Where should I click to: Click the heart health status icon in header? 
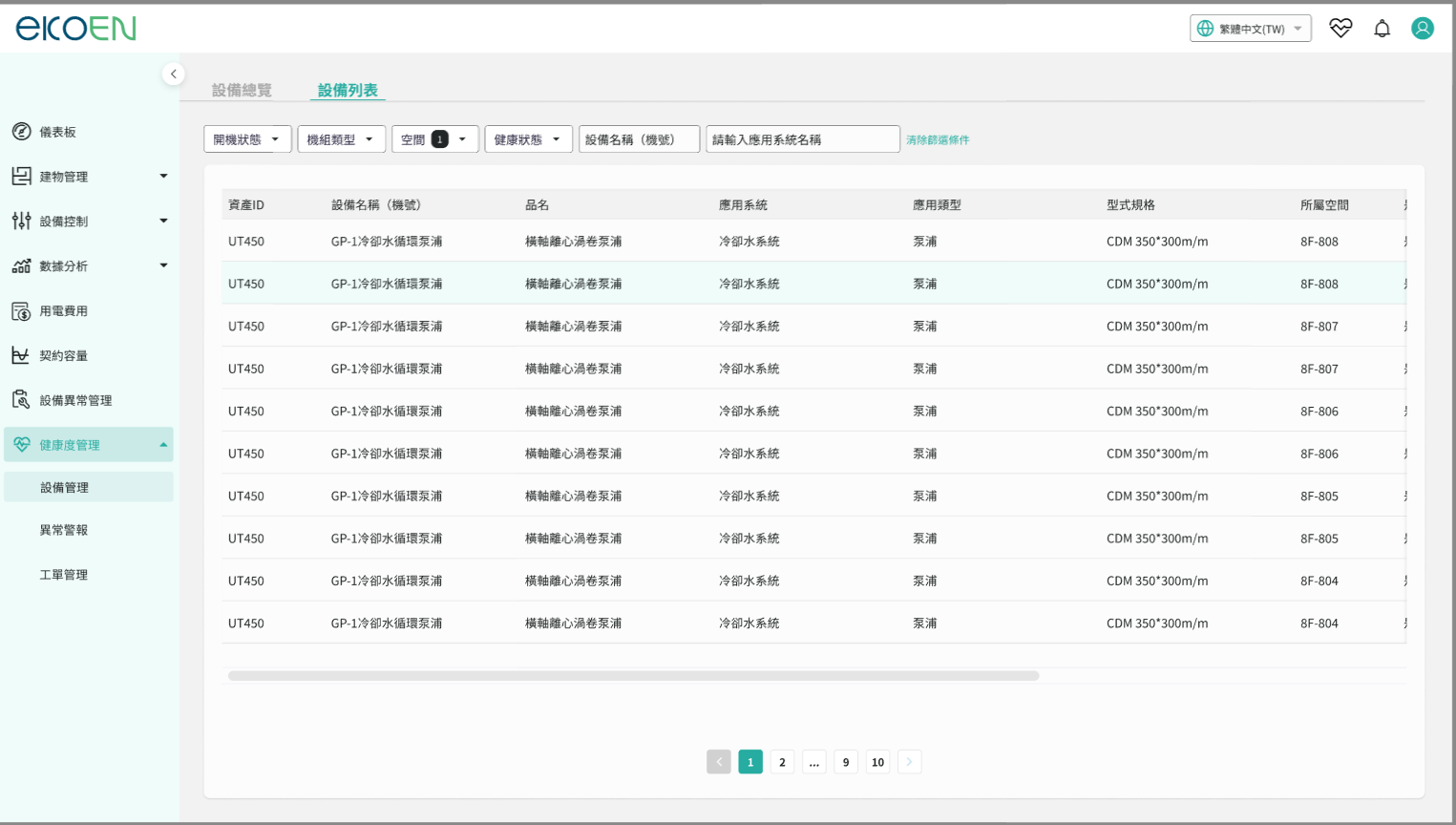coord(1340,29)
